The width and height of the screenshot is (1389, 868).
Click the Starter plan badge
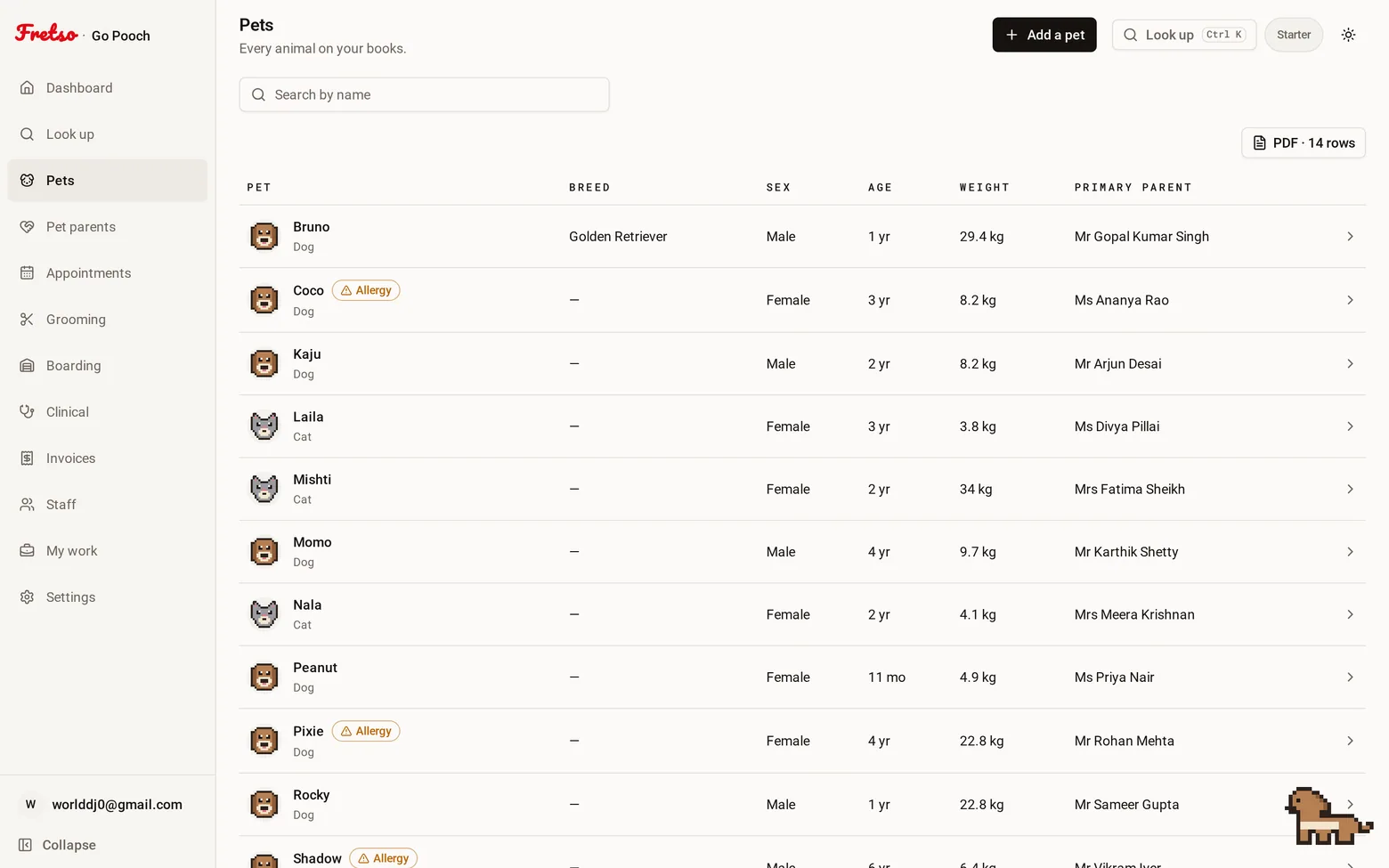1294,35
